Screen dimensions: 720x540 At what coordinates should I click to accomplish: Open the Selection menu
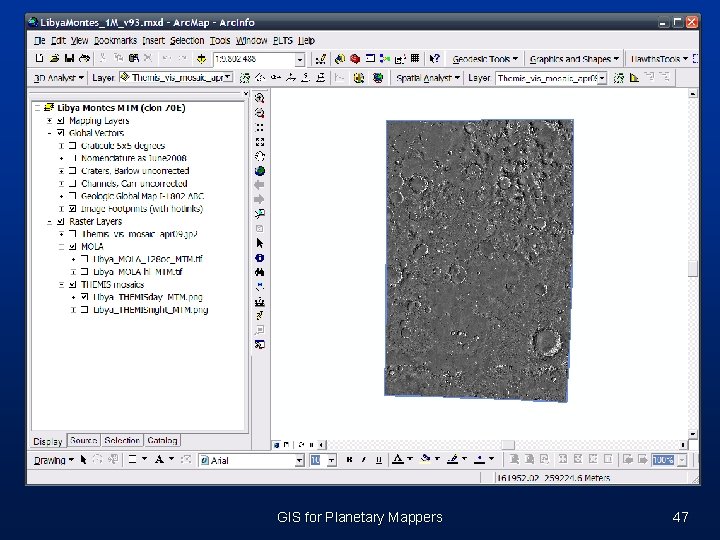(187, 40)
